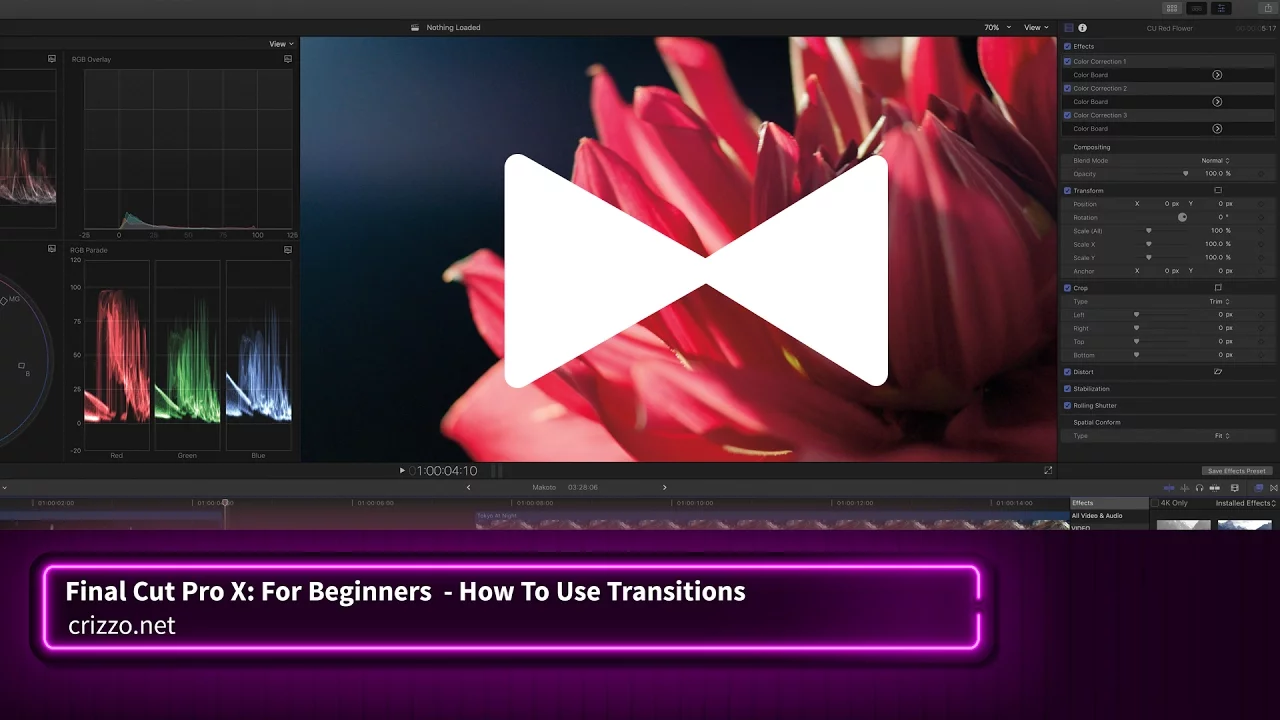Toggle the timeline skimming icon

coord(1169,488)
